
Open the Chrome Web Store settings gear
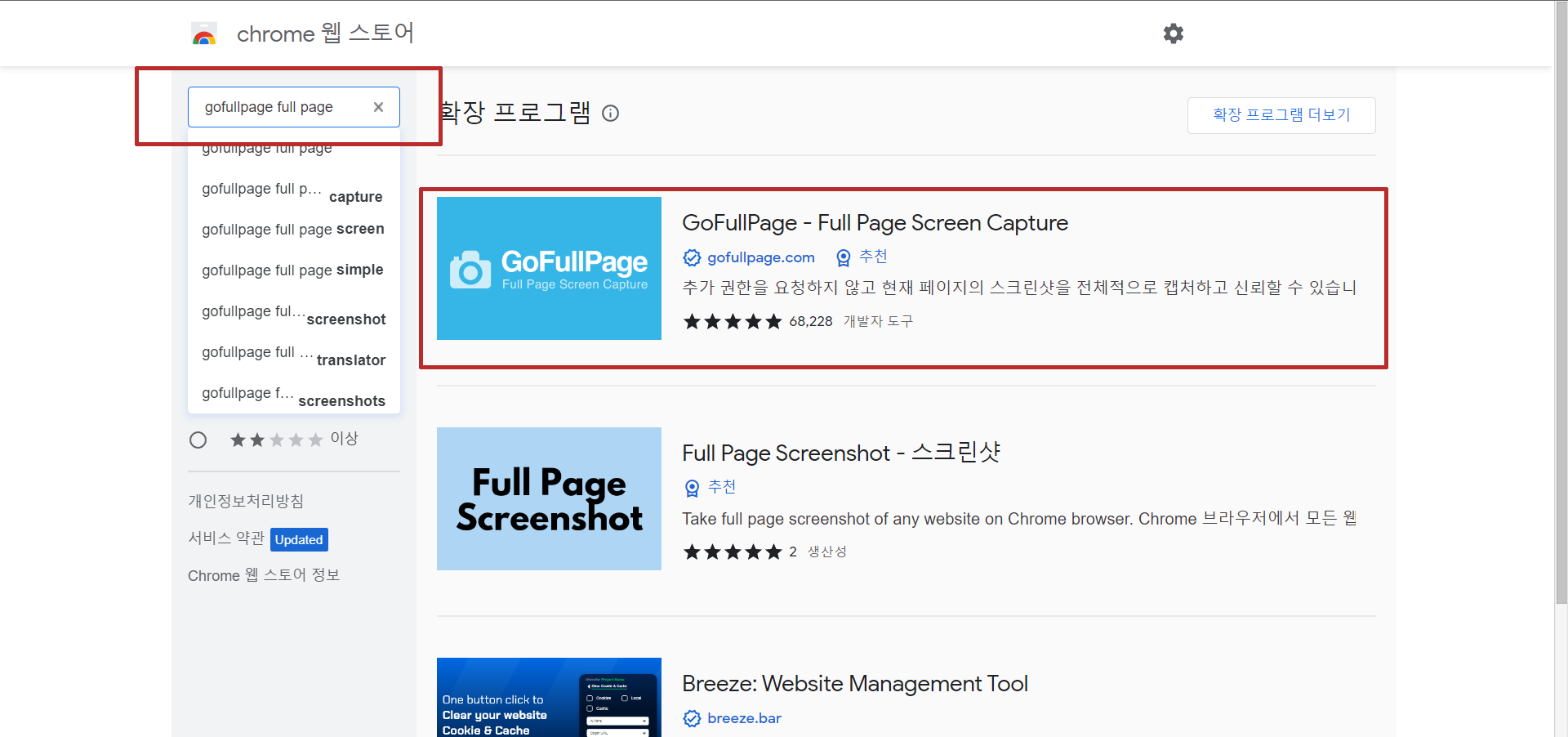(1173, 33)
